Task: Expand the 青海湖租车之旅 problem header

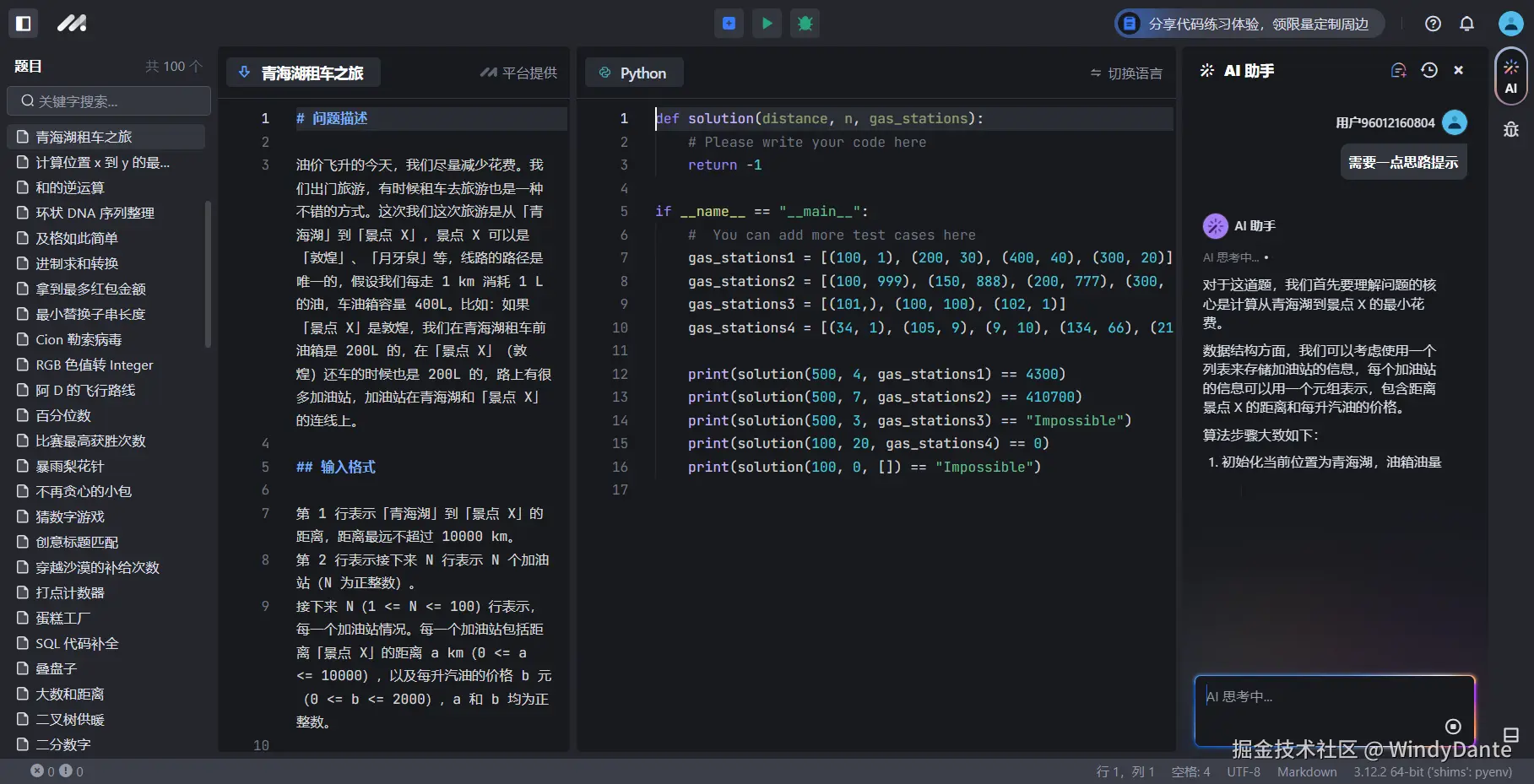Action: pos(303,73)
